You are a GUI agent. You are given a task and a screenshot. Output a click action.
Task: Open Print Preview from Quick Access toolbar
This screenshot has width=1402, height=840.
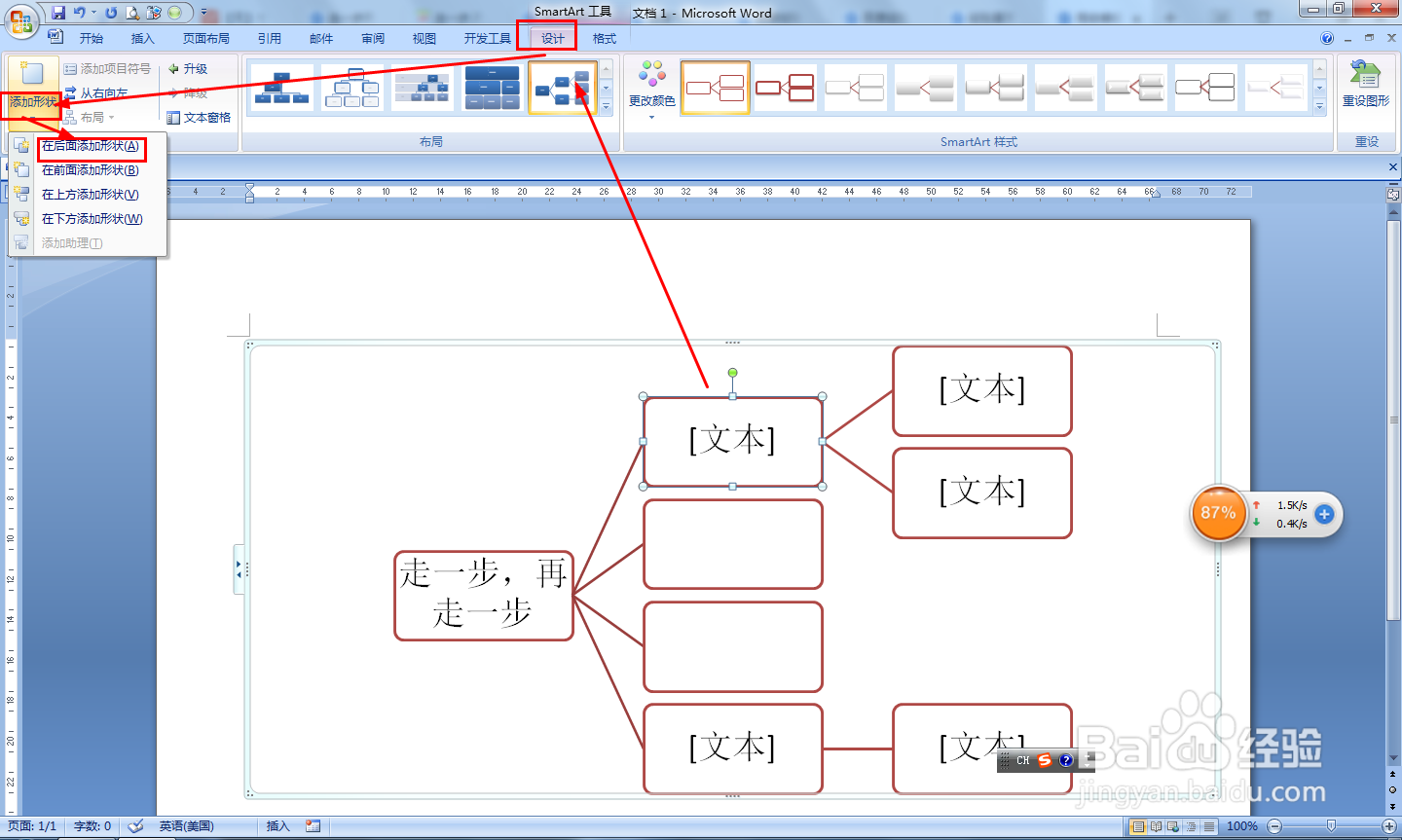coord(132,13)
